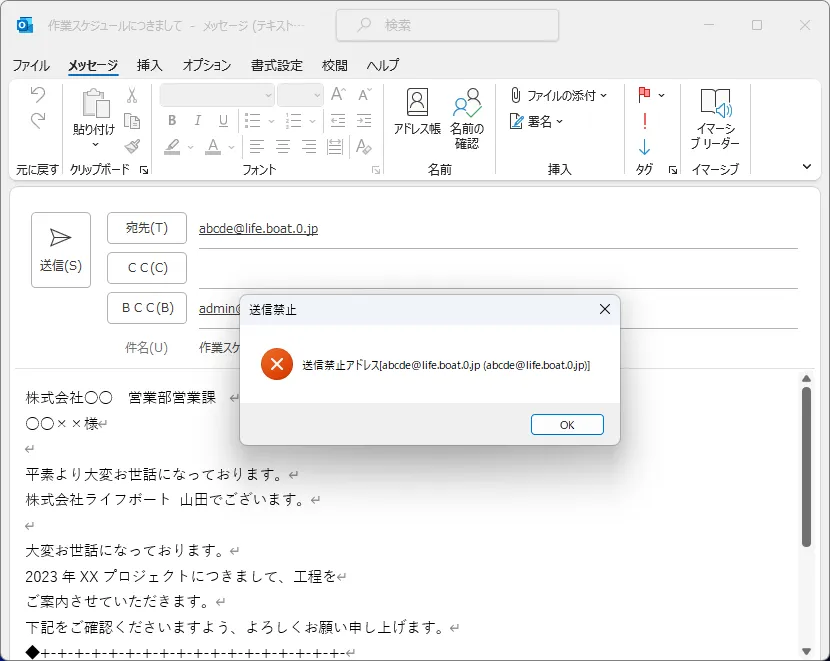Click the Copy icon
The width and height of the screenshot is (830, 661).
pos(132,121)
